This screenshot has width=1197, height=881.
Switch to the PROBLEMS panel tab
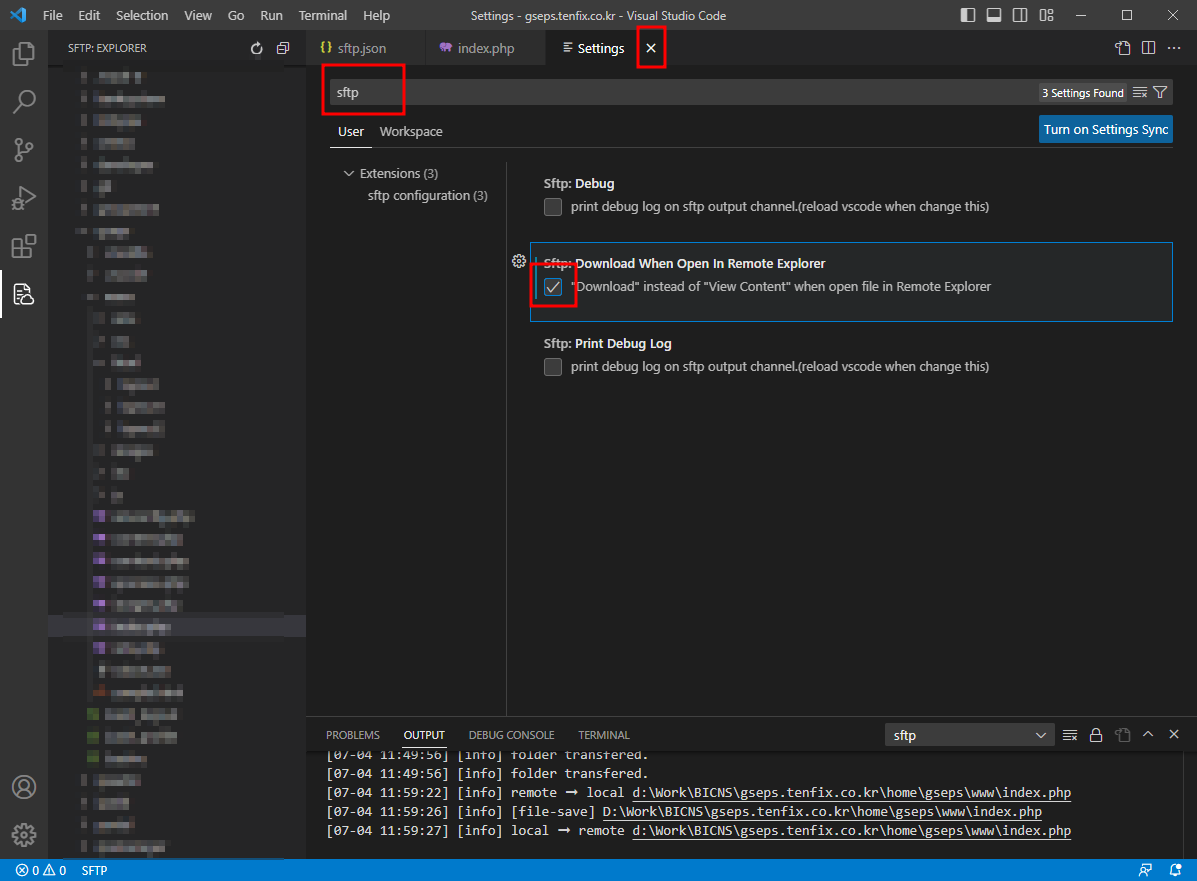tap(353, 735)
